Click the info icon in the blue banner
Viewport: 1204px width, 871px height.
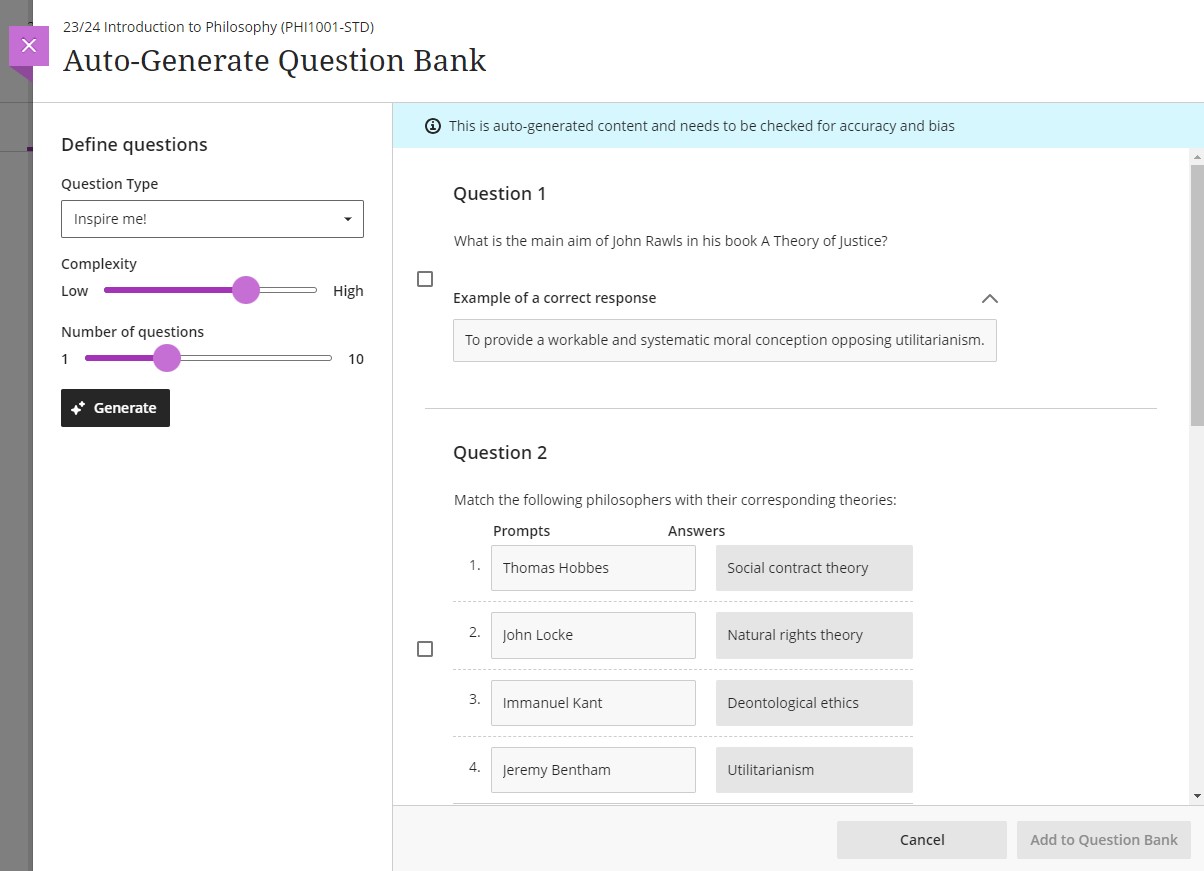click(432, 126)
